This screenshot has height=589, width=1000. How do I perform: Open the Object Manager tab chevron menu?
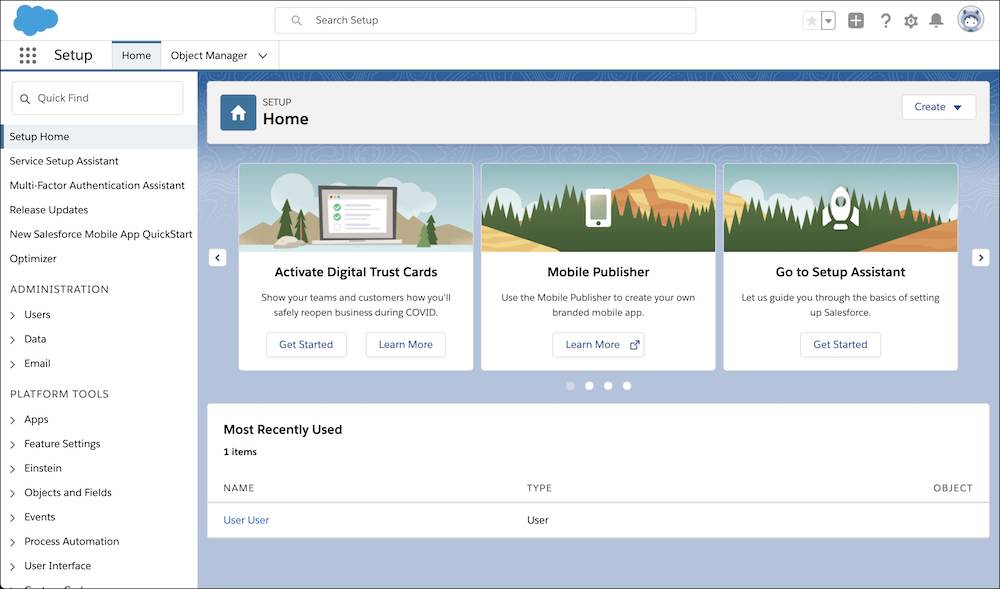tap(263, 55)
